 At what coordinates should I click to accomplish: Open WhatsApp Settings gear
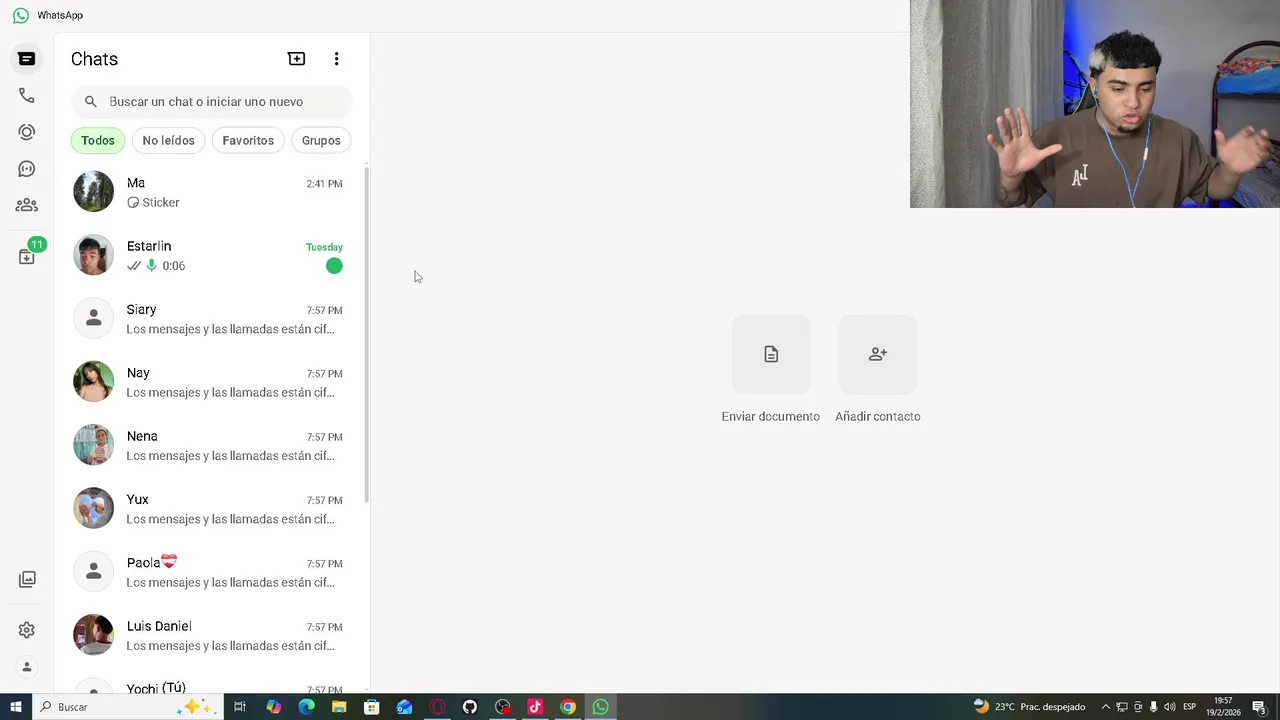coord(27,630)
